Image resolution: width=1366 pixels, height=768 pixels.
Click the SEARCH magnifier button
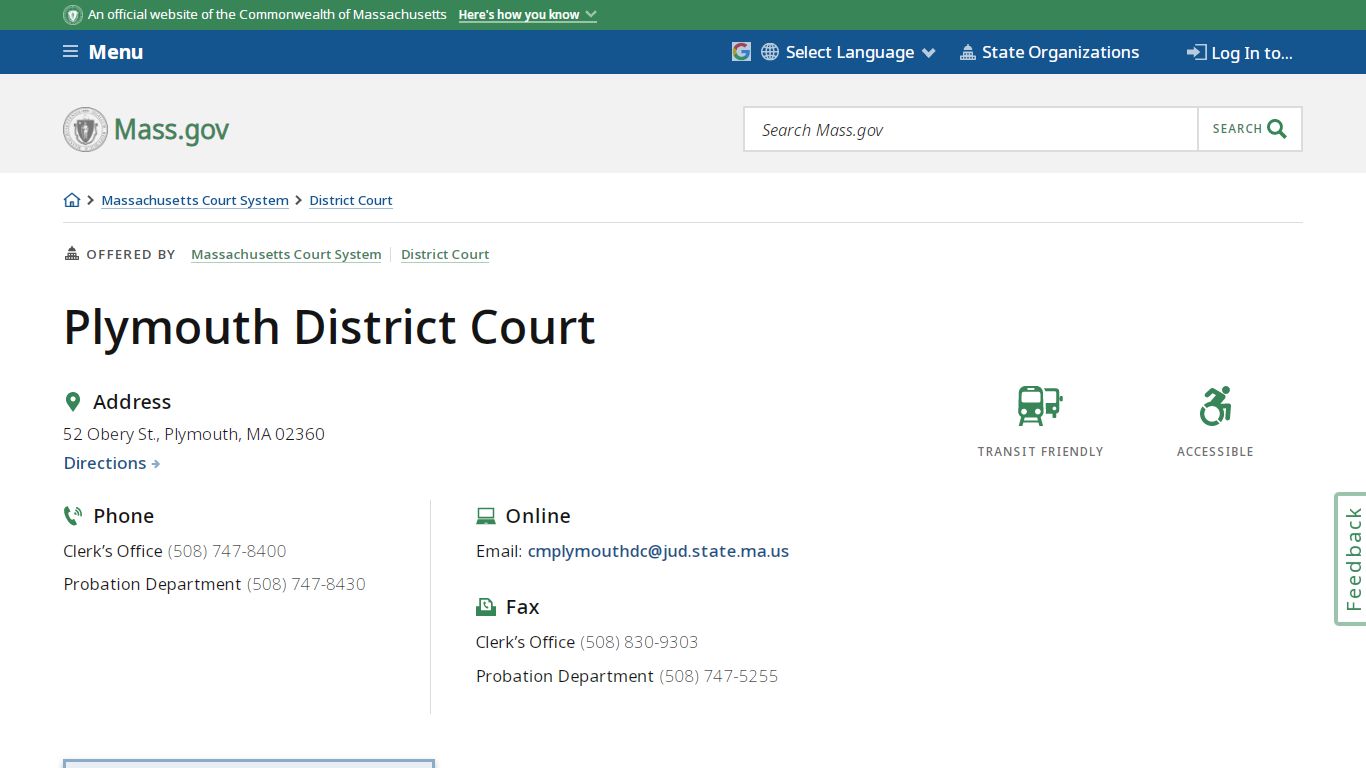pyautogui.click(x=1250, y=129)
